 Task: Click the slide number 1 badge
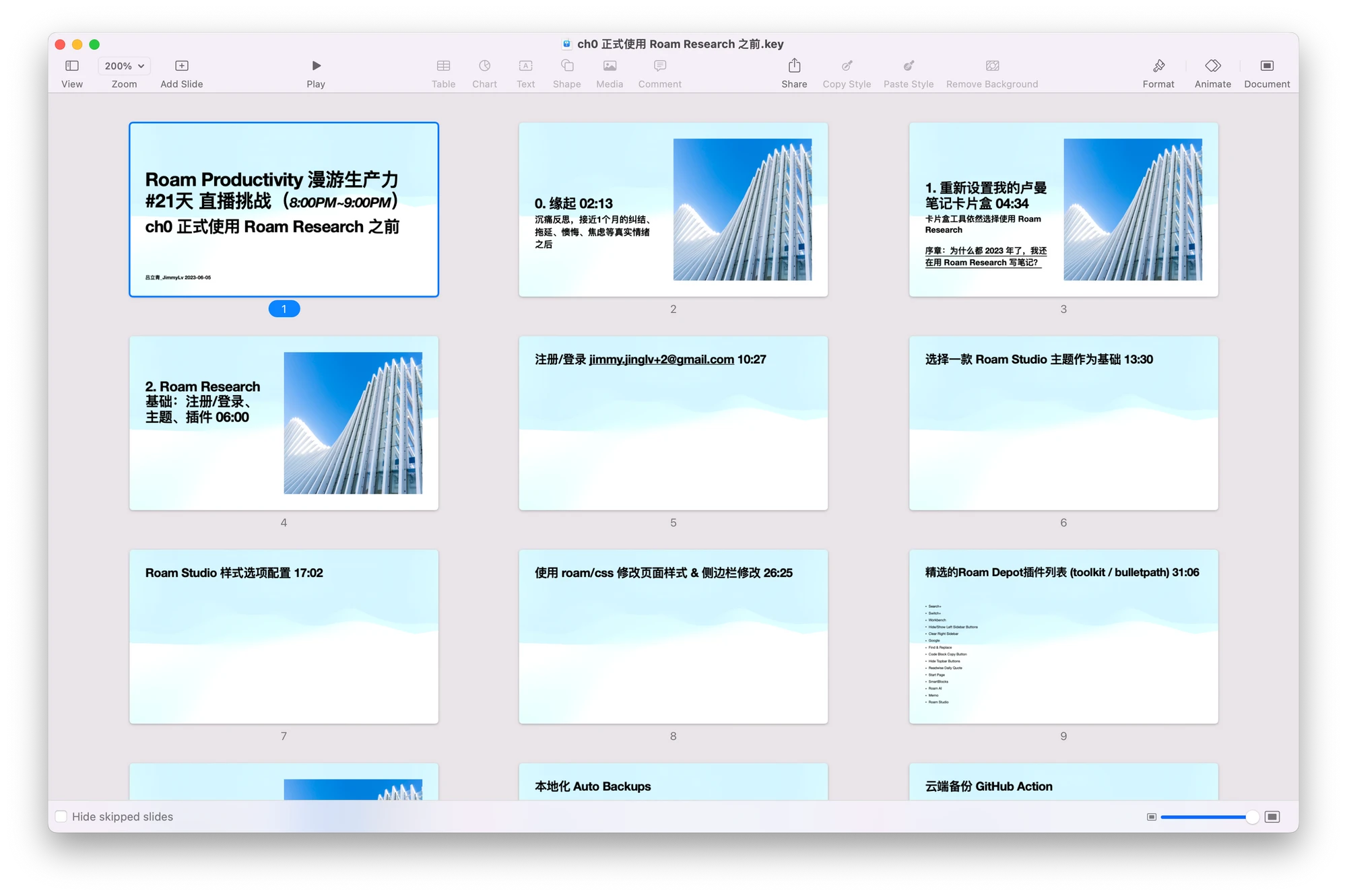[x=284, y=309]
